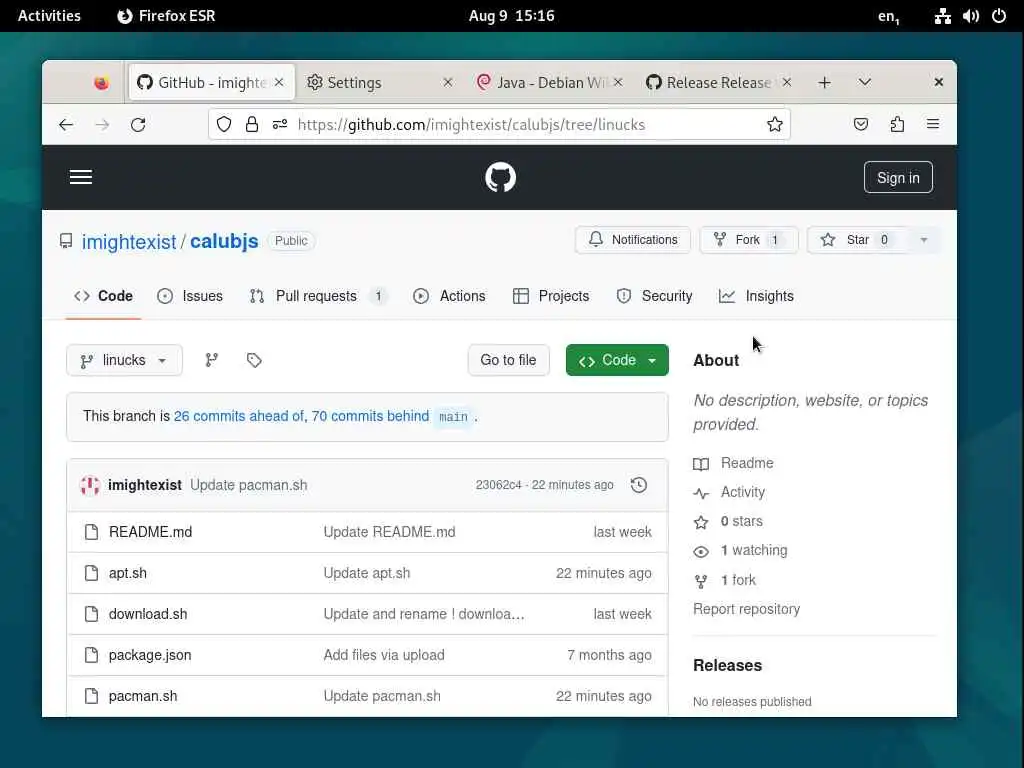Open the Save to Pocket icon
1024x768 pixels.
[861, 124]
